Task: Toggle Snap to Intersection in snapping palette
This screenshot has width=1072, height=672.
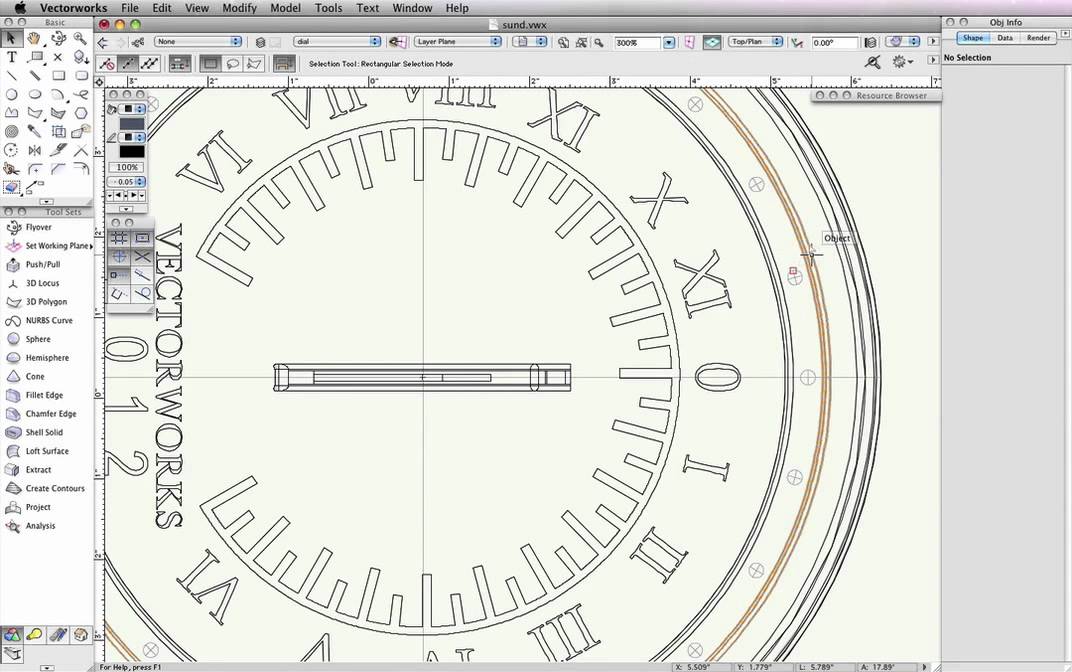Action: tap(142, 256)
